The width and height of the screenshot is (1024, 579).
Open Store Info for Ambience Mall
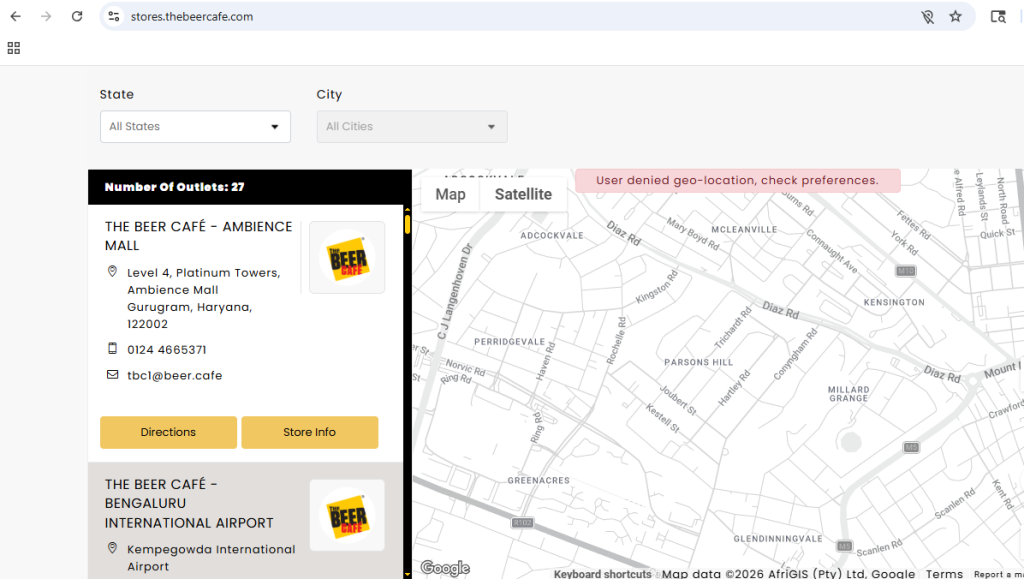[x=310, y=432]
